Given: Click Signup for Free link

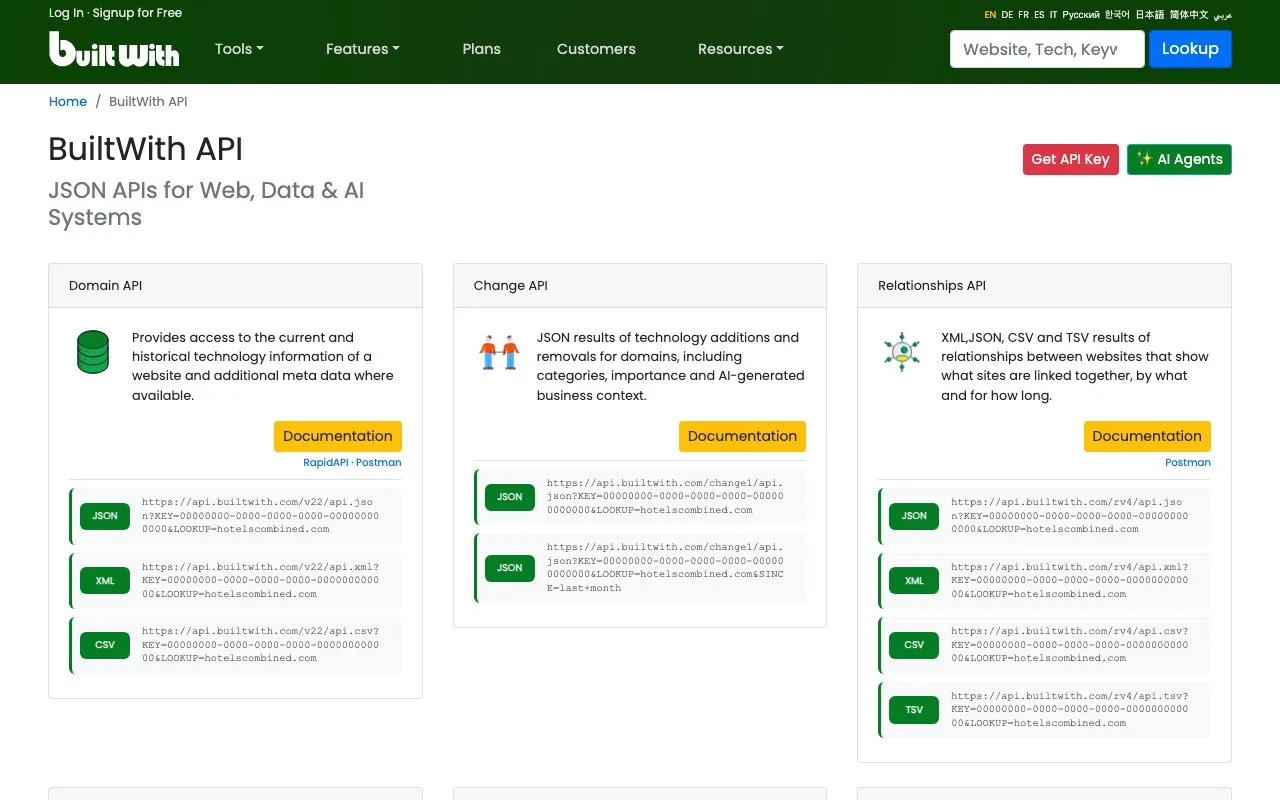Looking at the screenshot, I should click(x=138, y=13).
